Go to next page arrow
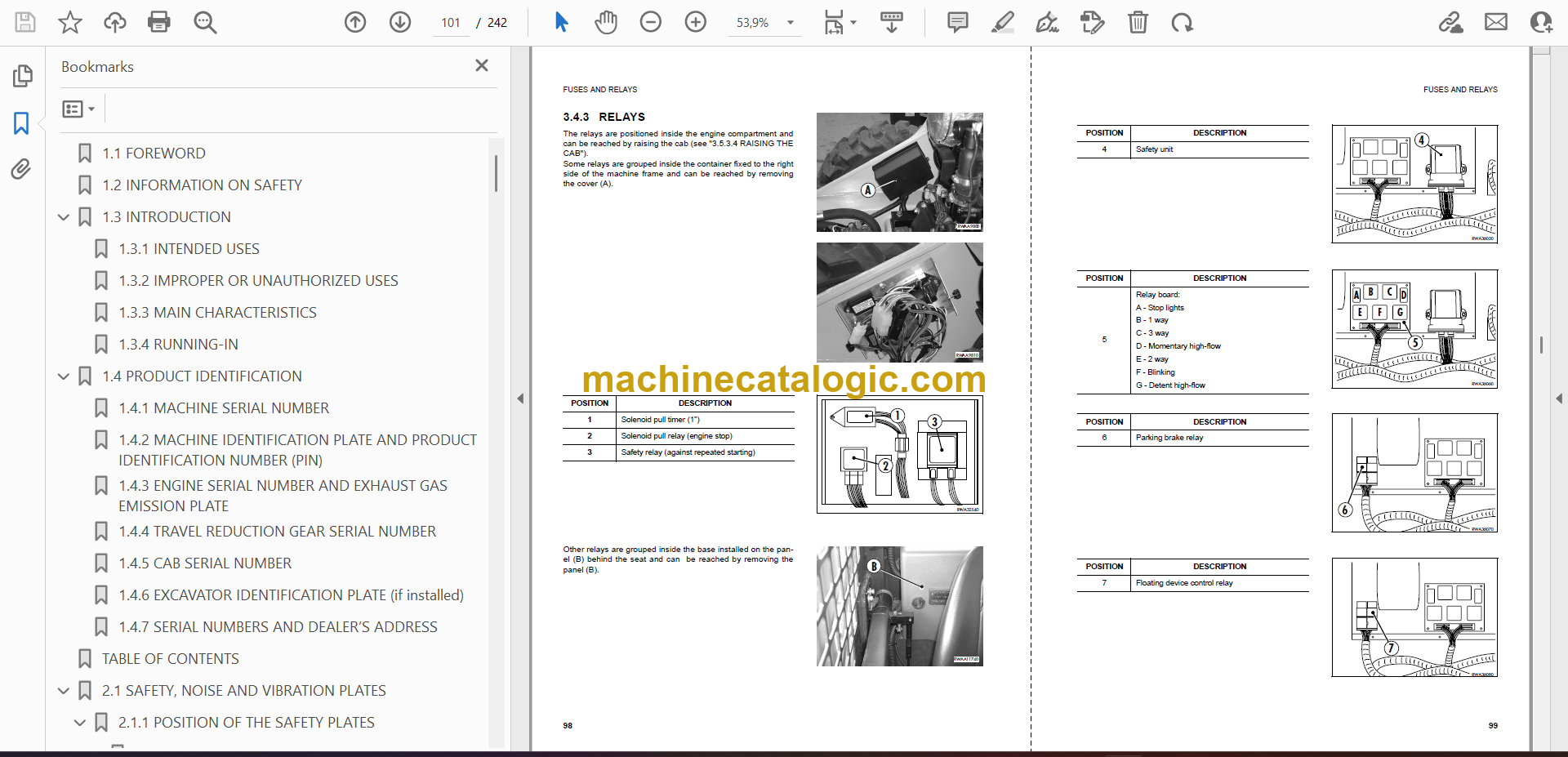 400,22
